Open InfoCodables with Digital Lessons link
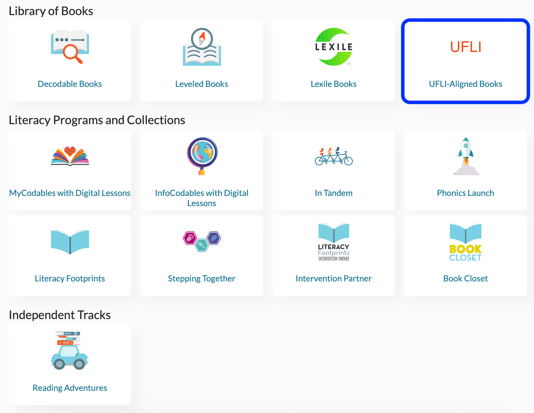The image size is (534, 413). 202,198
